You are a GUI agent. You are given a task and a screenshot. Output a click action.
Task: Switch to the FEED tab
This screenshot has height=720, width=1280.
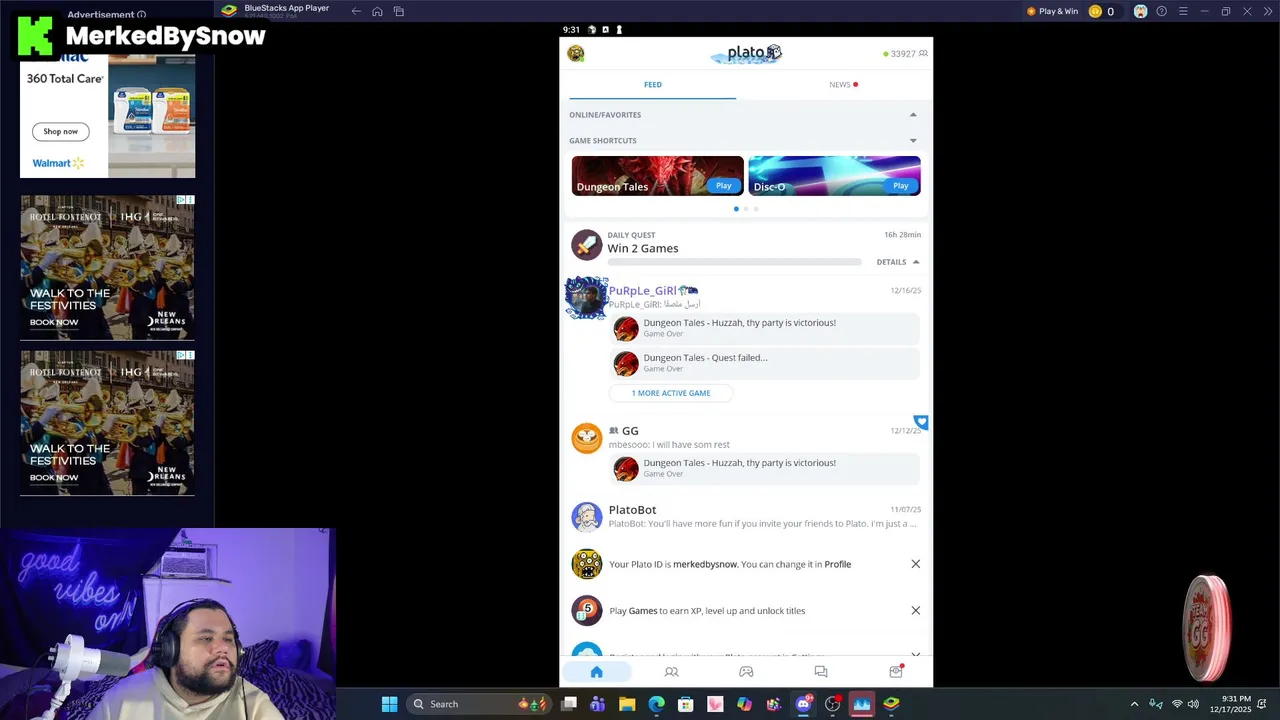click(652, 85)
